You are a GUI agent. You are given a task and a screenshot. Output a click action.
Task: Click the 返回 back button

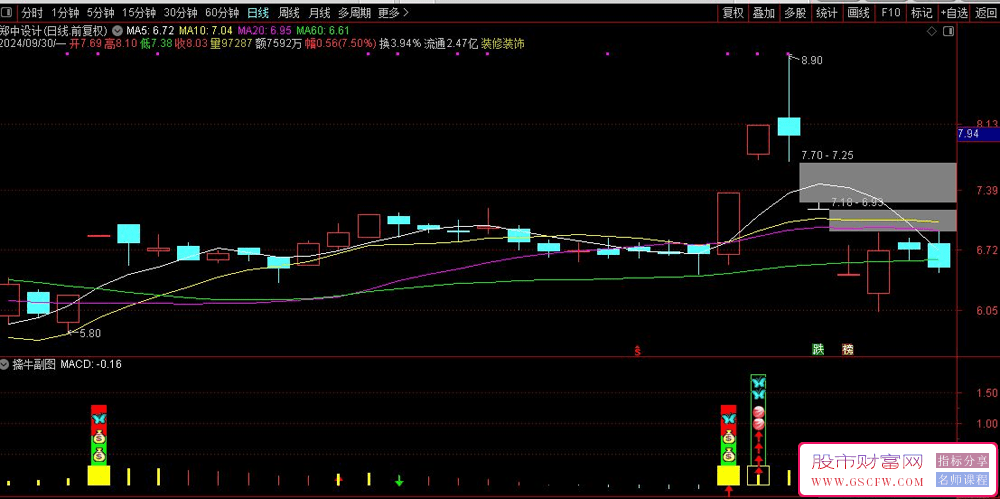(986, 12)
